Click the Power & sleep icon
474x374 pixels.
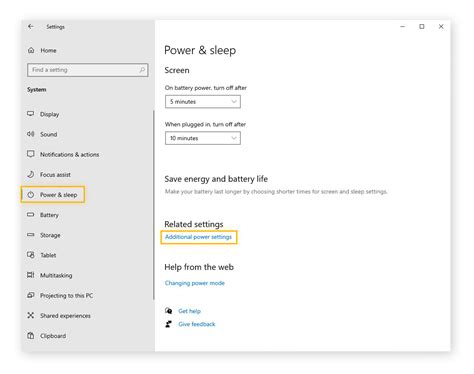[x=31, y=195]
